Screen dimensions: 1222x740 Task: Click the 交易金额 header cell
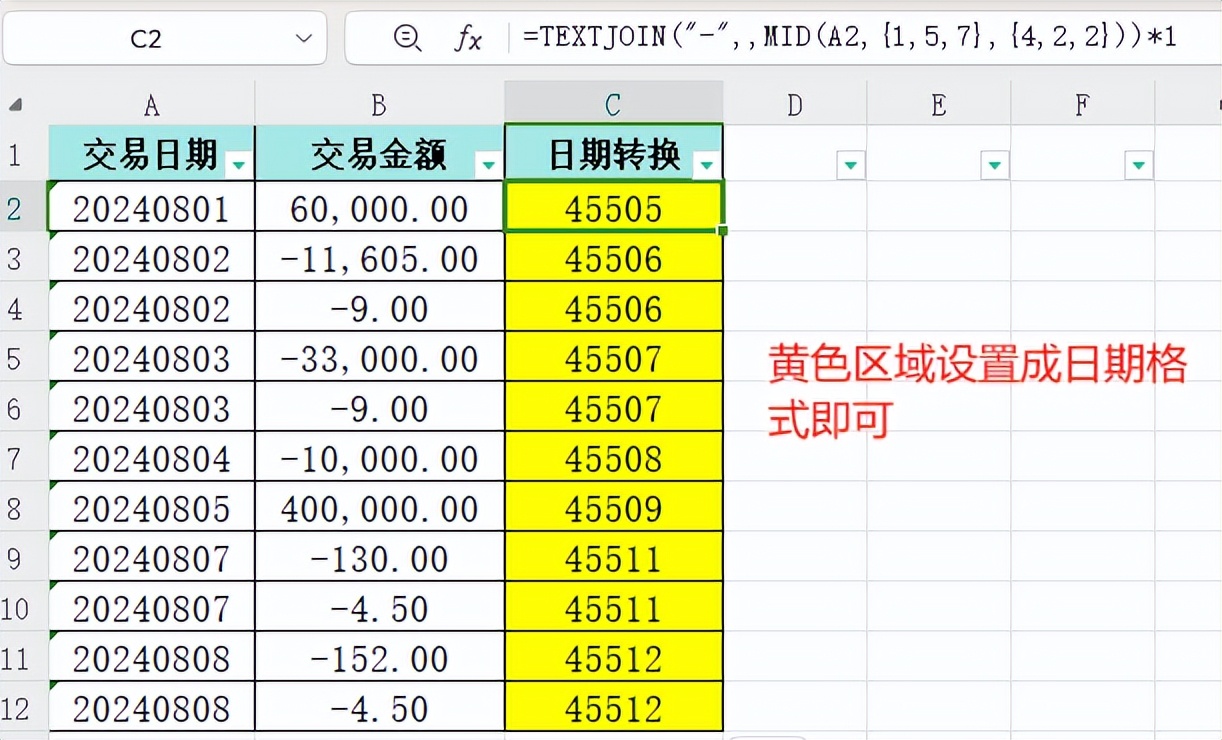[x=380, y=154]
